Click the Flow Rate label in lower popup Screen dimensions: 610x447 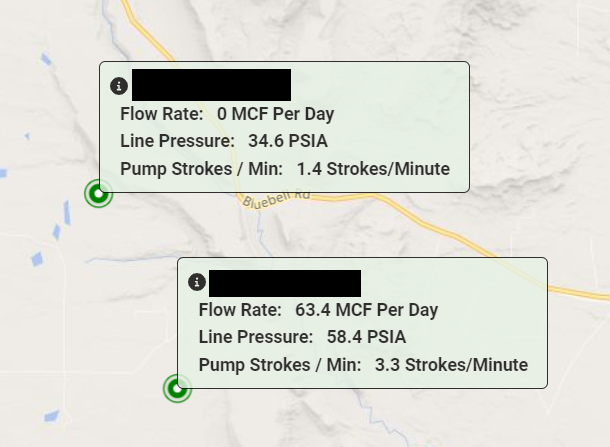tap(240, 310)
